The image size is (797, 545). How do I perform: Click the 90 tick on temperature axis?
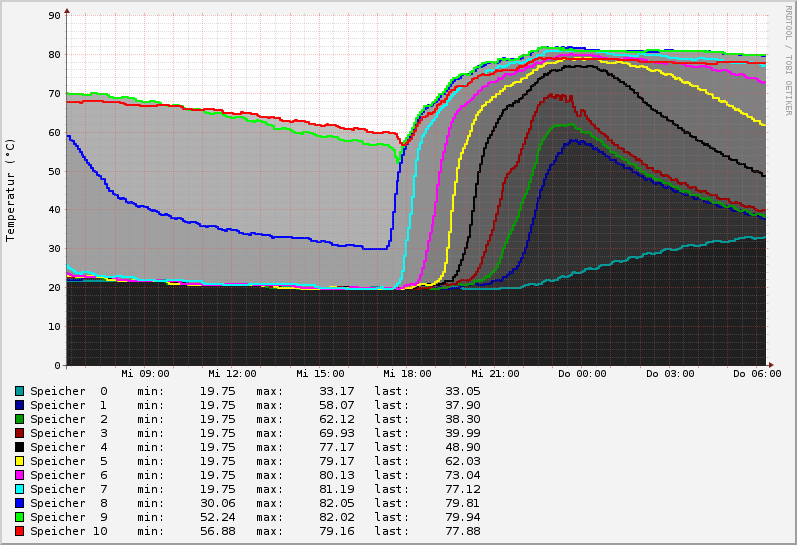pos(56,16)
